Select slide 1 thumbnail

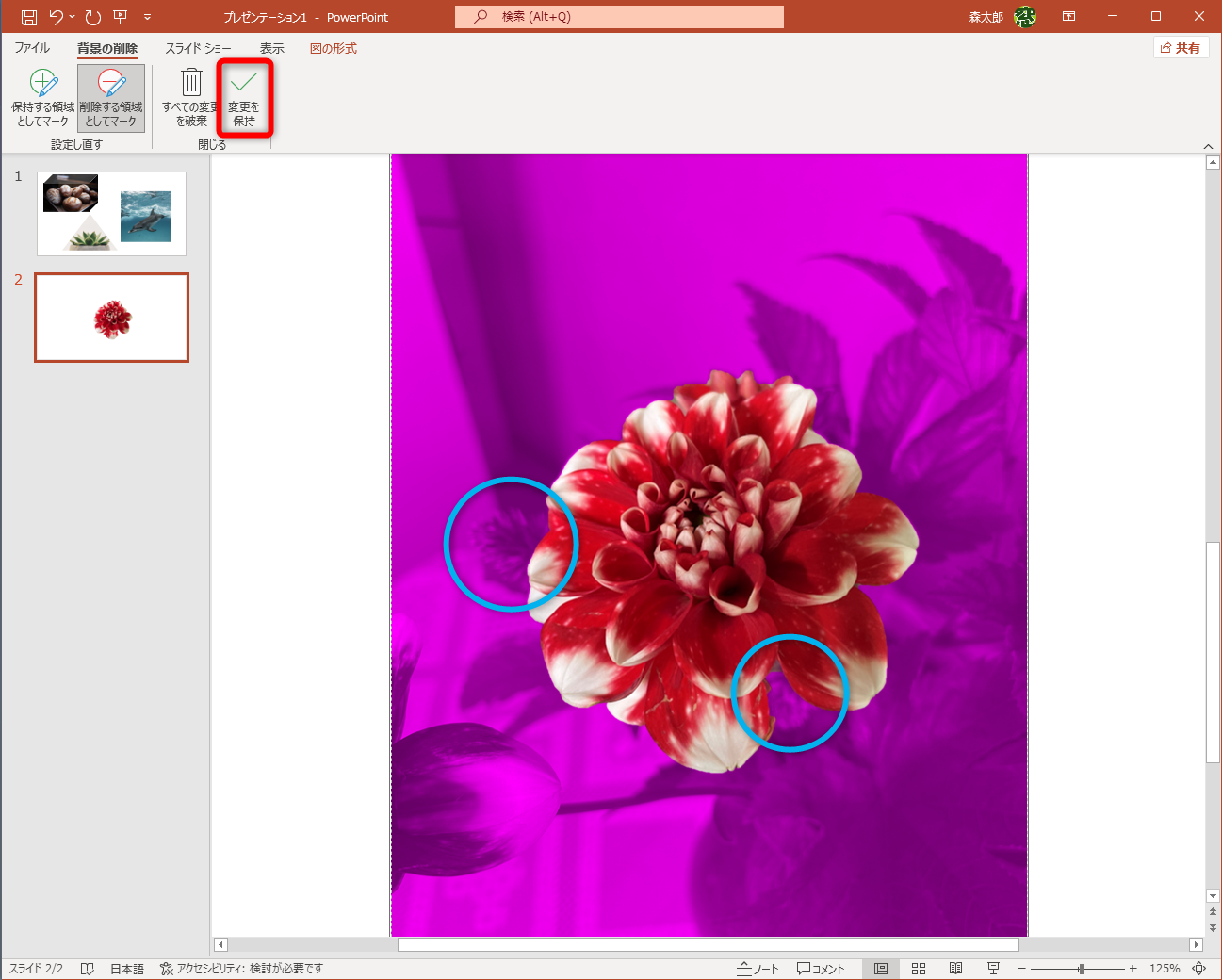click(x=111, y=214)
